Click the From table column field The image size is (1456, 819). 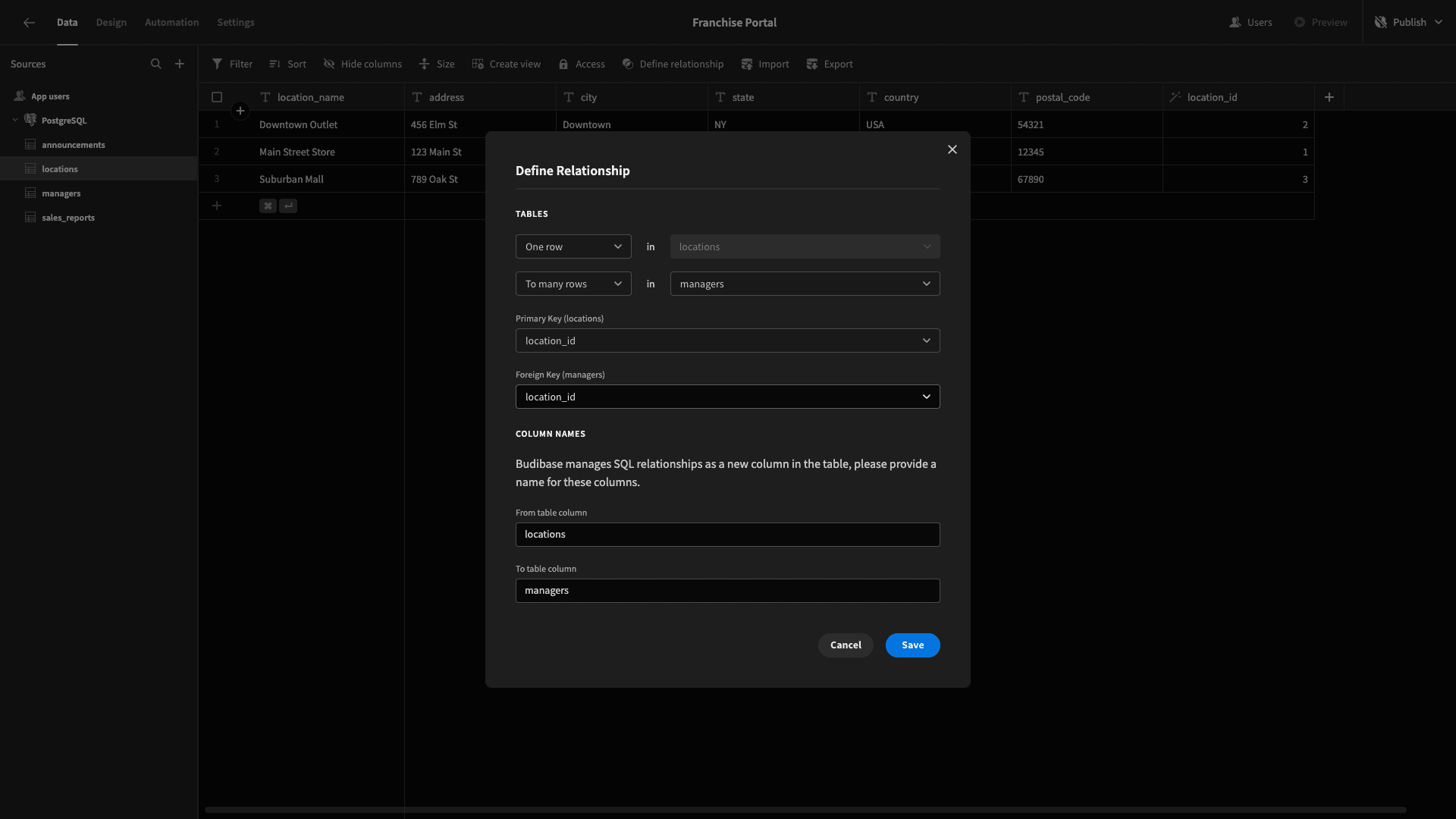(x=728, y=535)
